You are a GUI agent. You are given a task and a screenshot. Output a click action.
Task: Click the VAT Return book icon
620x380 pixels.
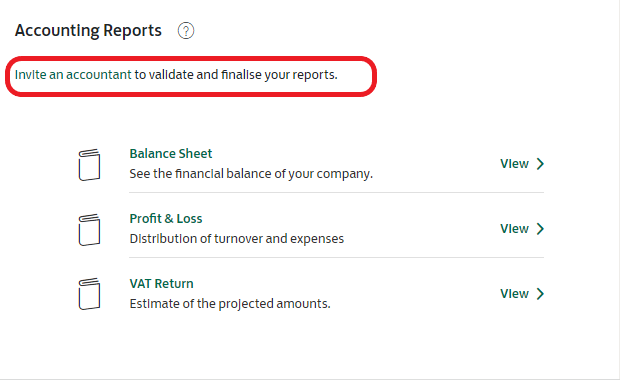coord(89,294)
